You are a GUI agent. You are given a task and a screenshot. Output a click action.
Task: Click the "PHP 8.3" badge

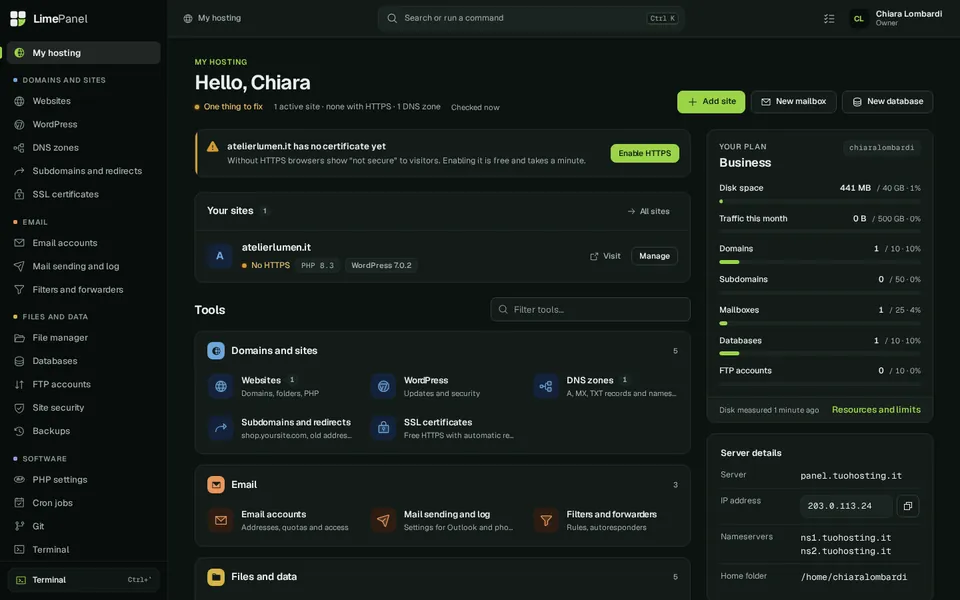tap(317, 265)
